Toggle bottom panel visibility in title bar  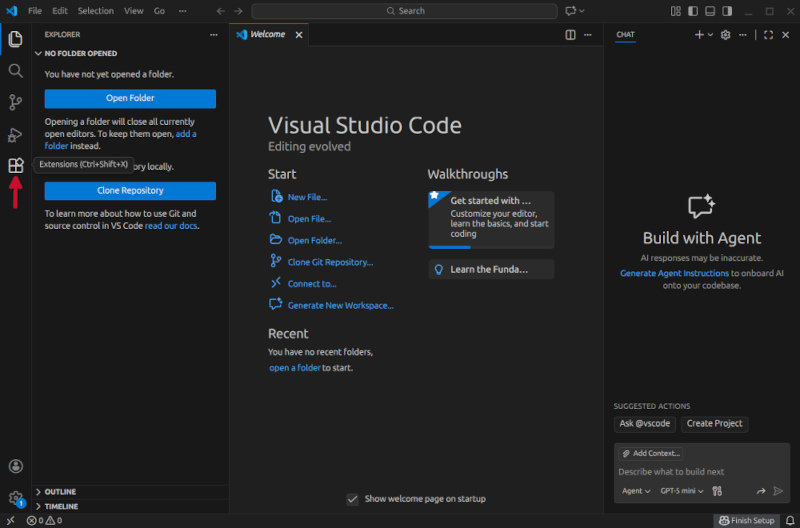click(709, 11)
